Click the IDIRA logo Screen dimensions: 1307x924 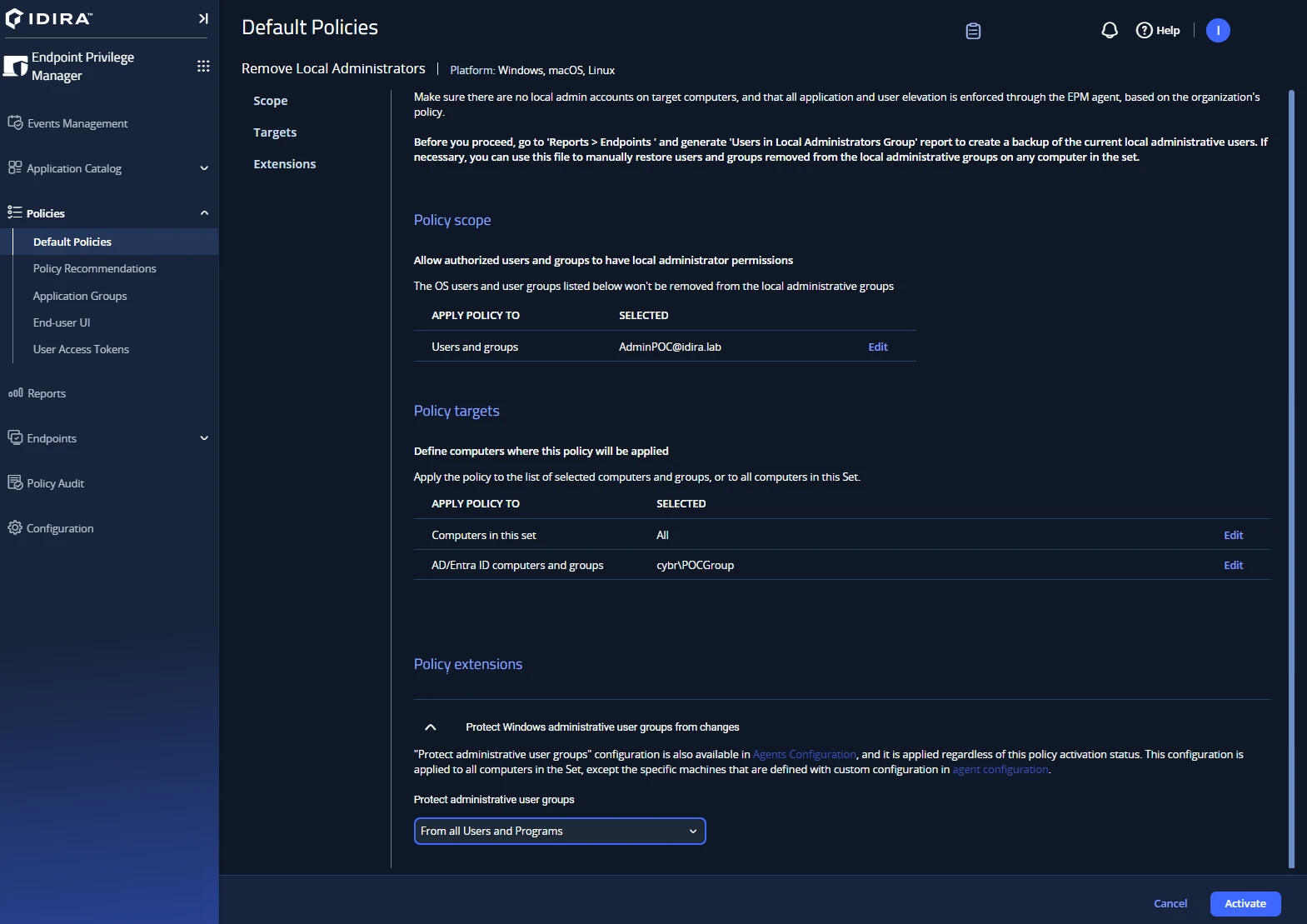tap(48, 18)
